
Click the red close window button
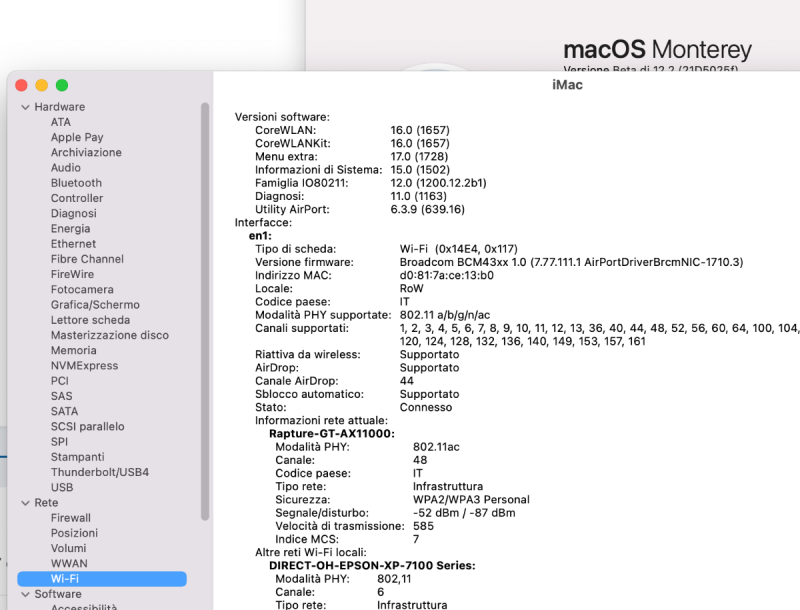(x=21, y=85)
